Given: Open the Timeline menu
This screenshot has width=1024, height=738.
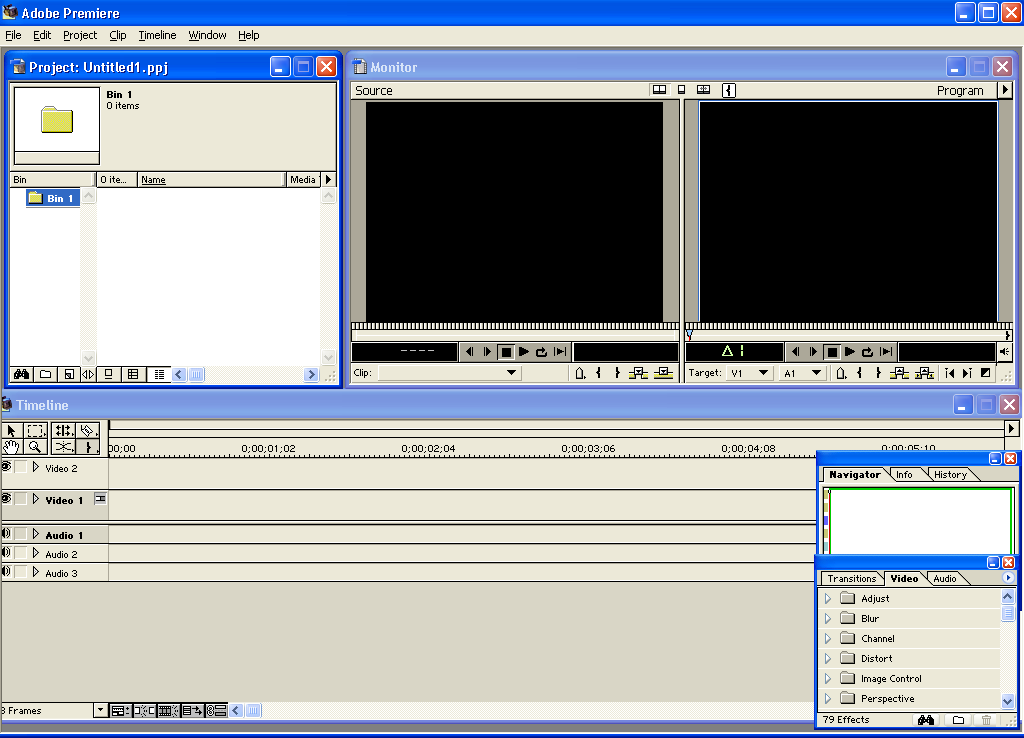Looking at the screenshot, I should coord(157,35).
